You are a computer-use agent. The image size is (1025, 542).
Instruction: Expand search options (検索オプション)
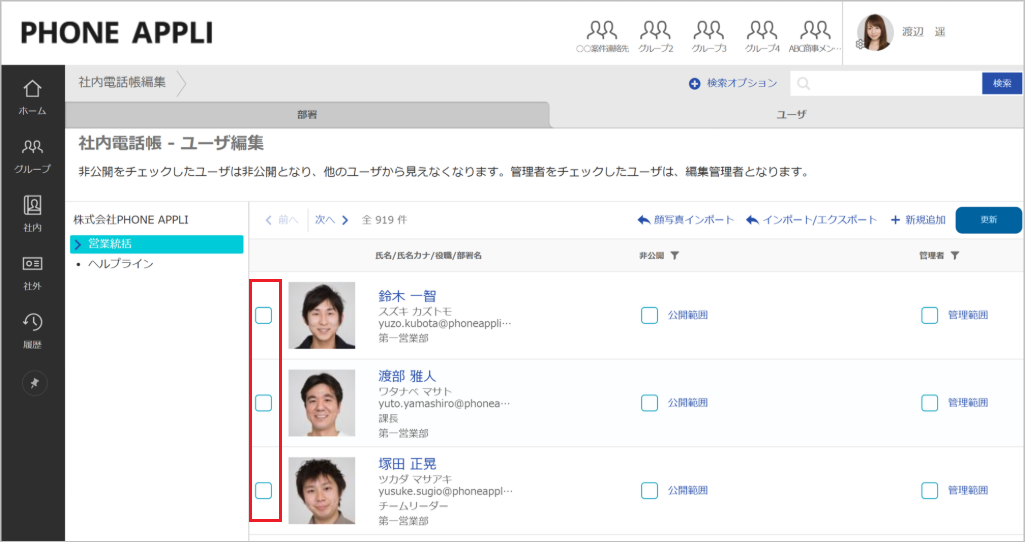[x=732, y=84]
